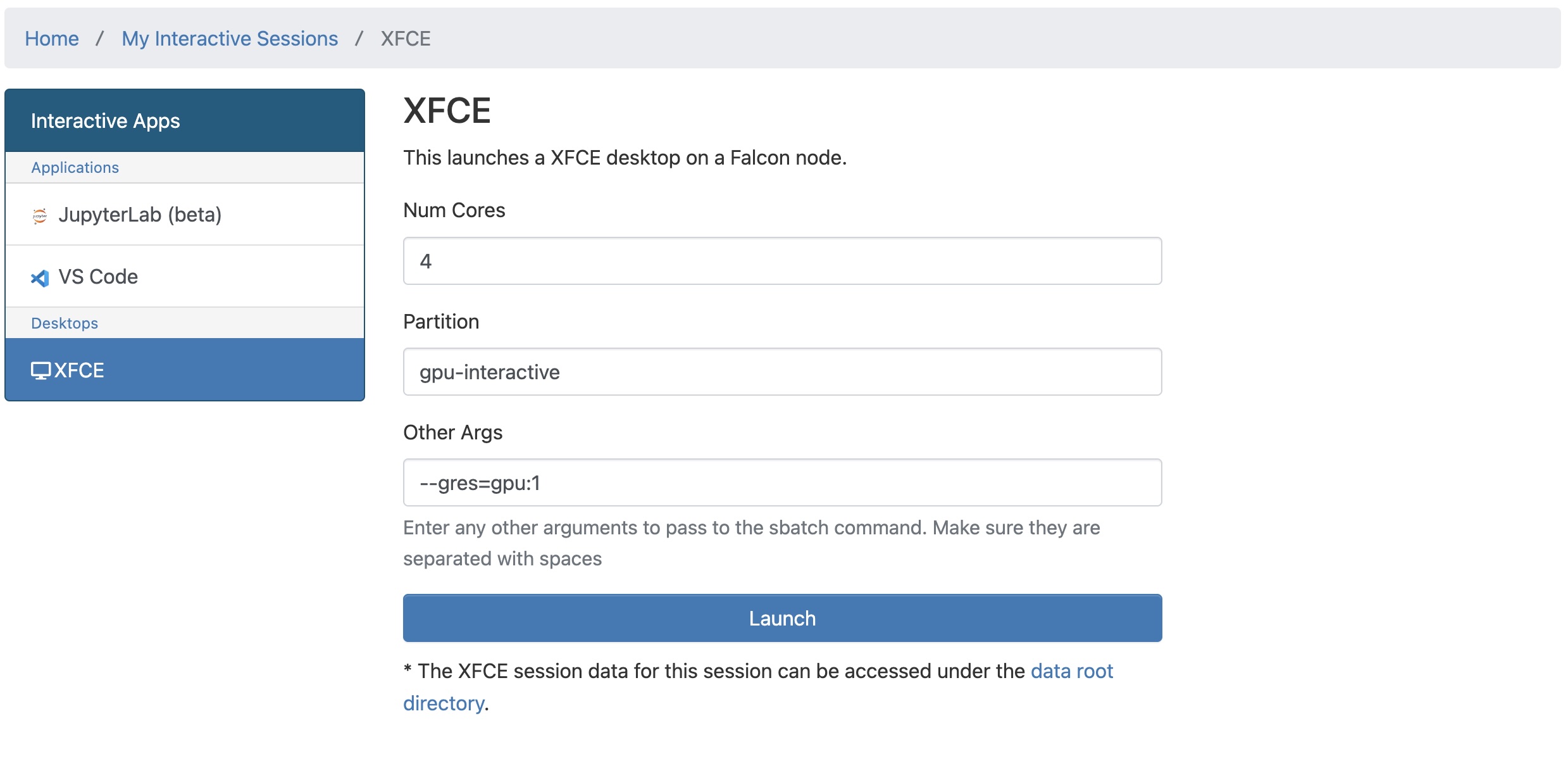Click into the Partition text field
This screenshot has width=1568, height=780.
(x=782, y=372)
